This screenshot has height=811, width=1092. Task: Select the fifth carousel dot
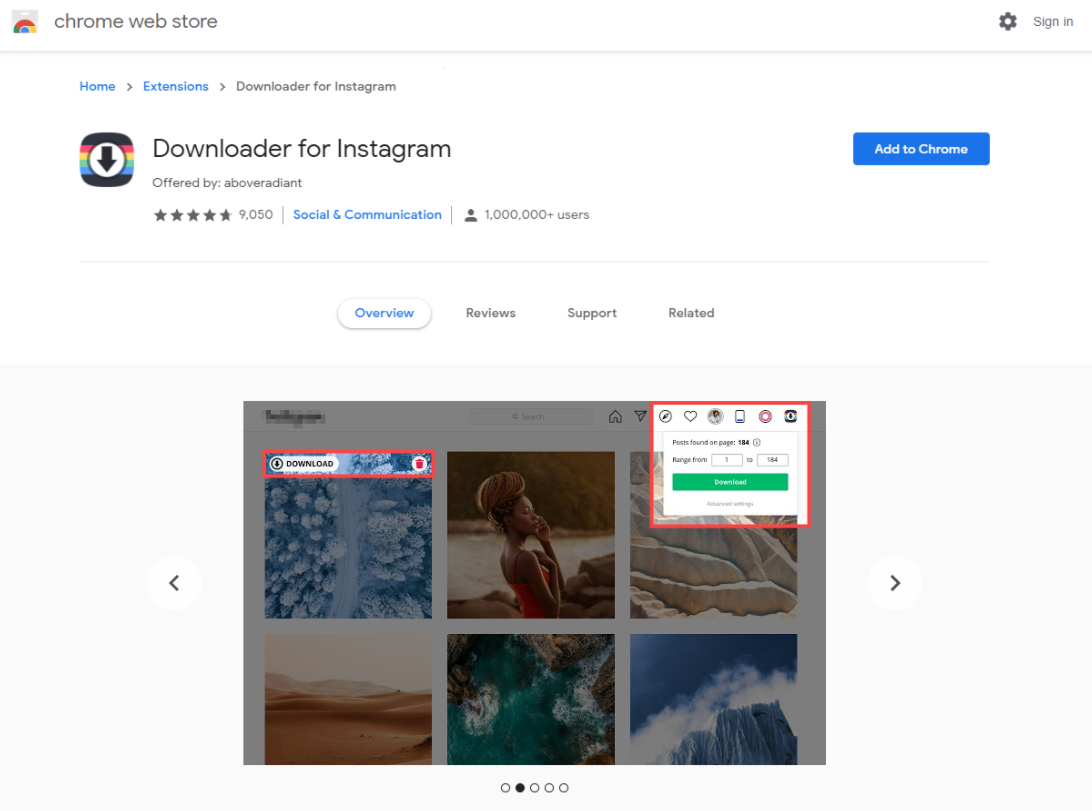[564, 788]
